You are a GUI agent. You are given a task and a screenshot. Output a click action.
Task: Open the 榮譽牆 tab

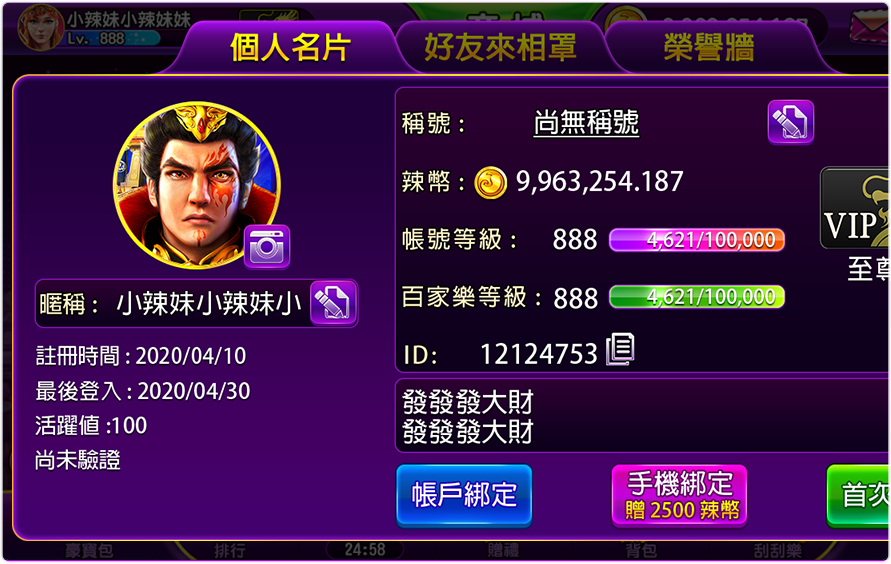click(x=709, y=47)
